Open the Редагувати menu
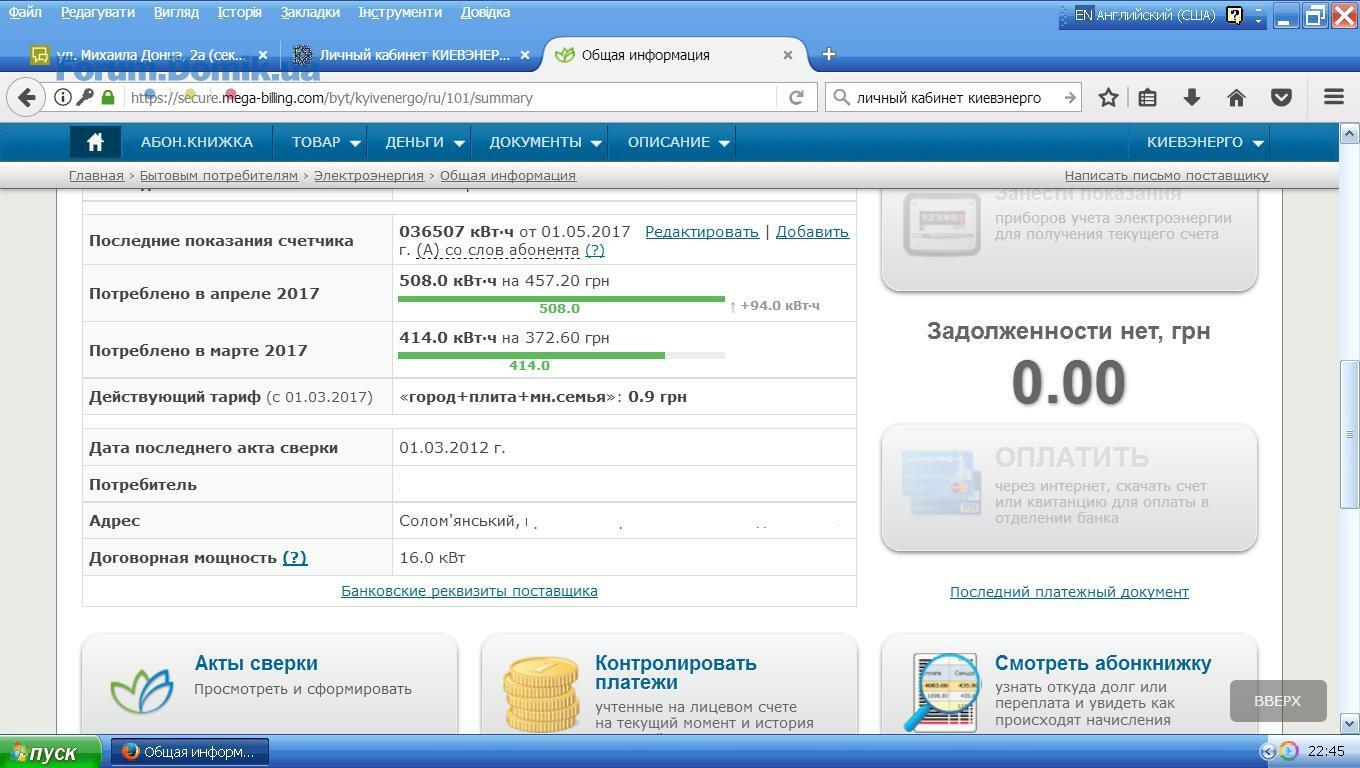This screenshot has width=1360, height=768. pos(97,12)
